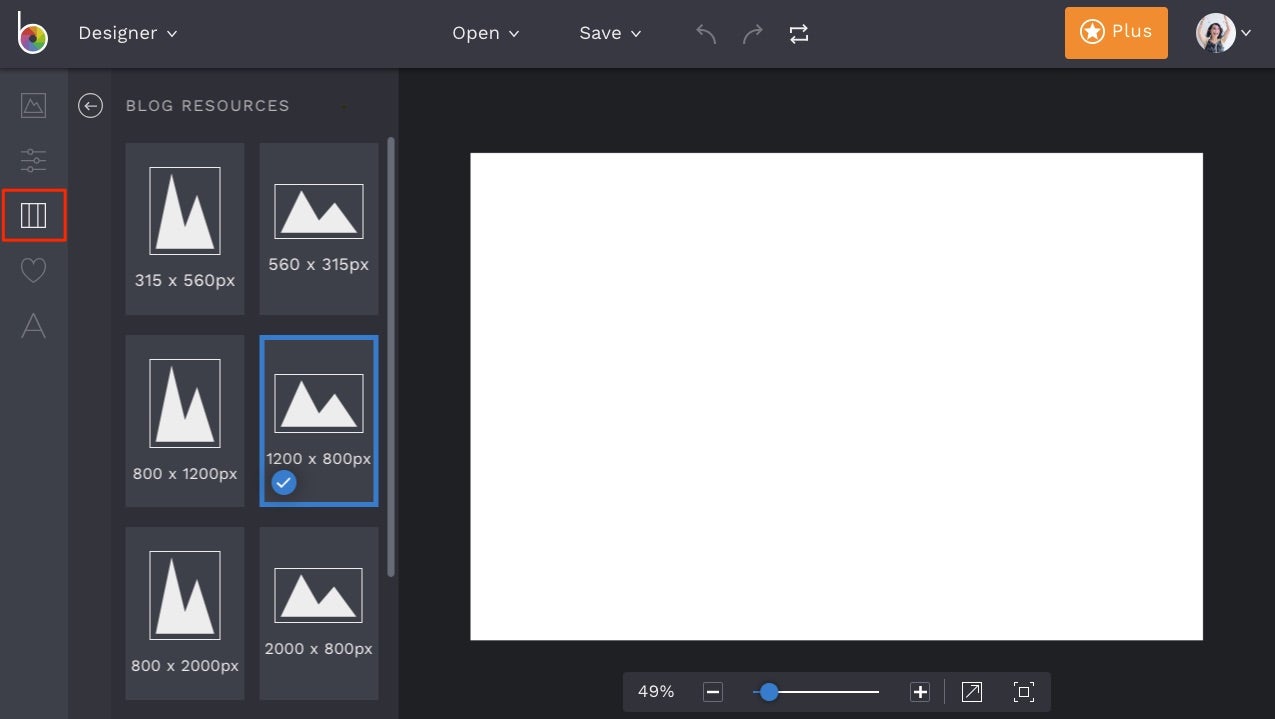Screen dimensions: 1275x719
Task: Click the zoom level slider handle
Action: 768,691
